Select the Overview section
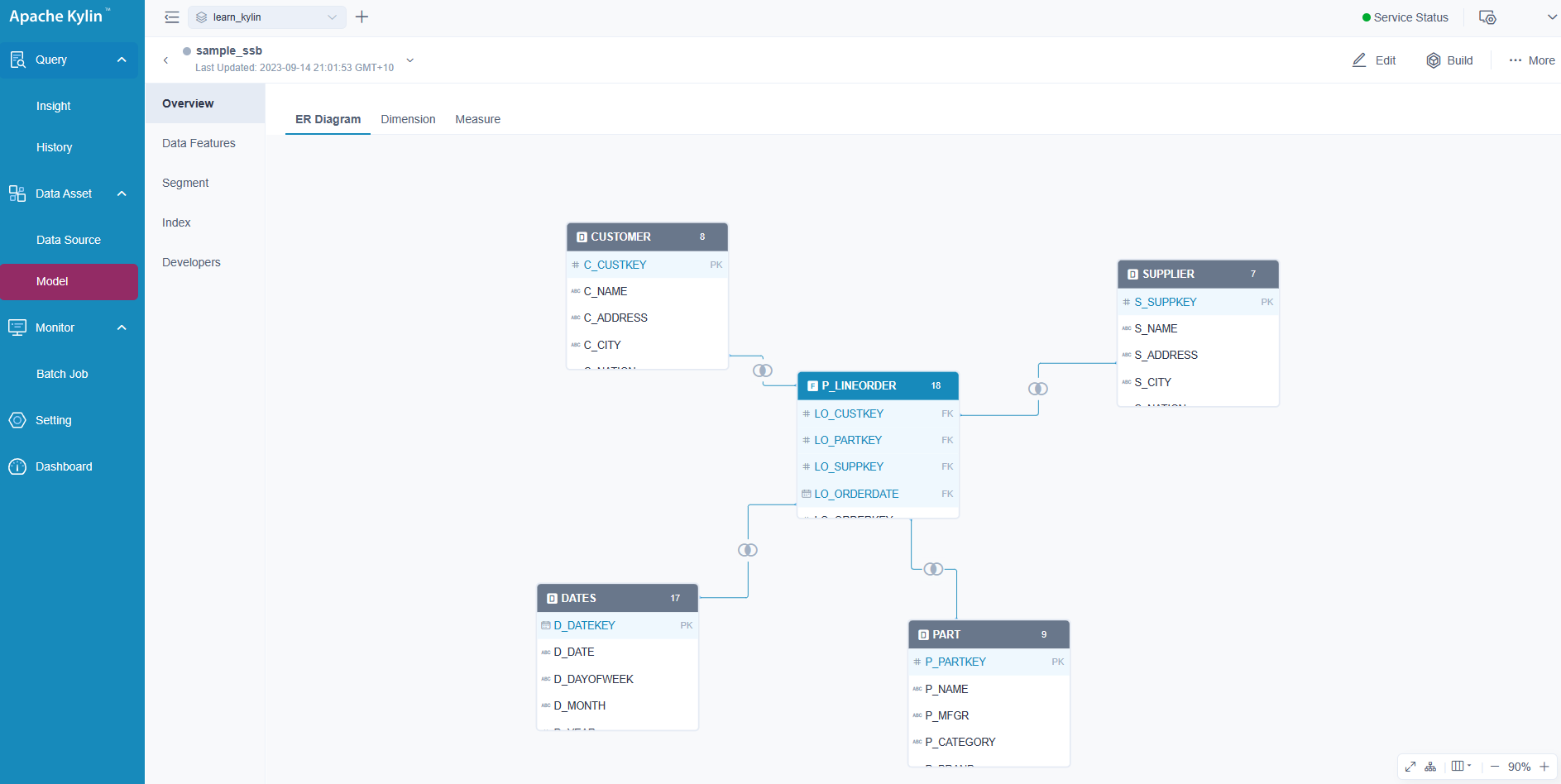 (205, 103)
